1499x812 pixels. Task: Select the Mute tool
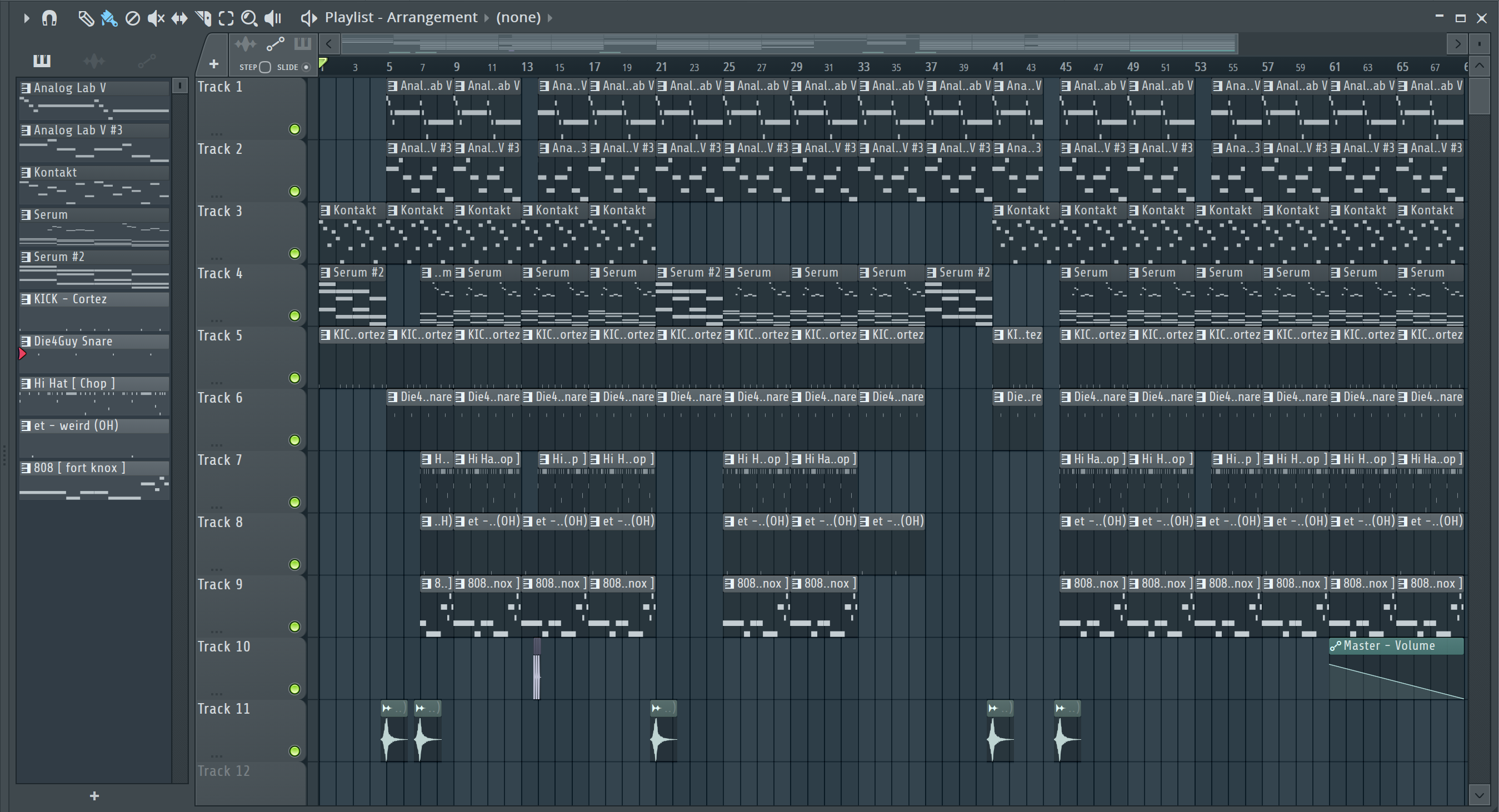tap(156, 19)
